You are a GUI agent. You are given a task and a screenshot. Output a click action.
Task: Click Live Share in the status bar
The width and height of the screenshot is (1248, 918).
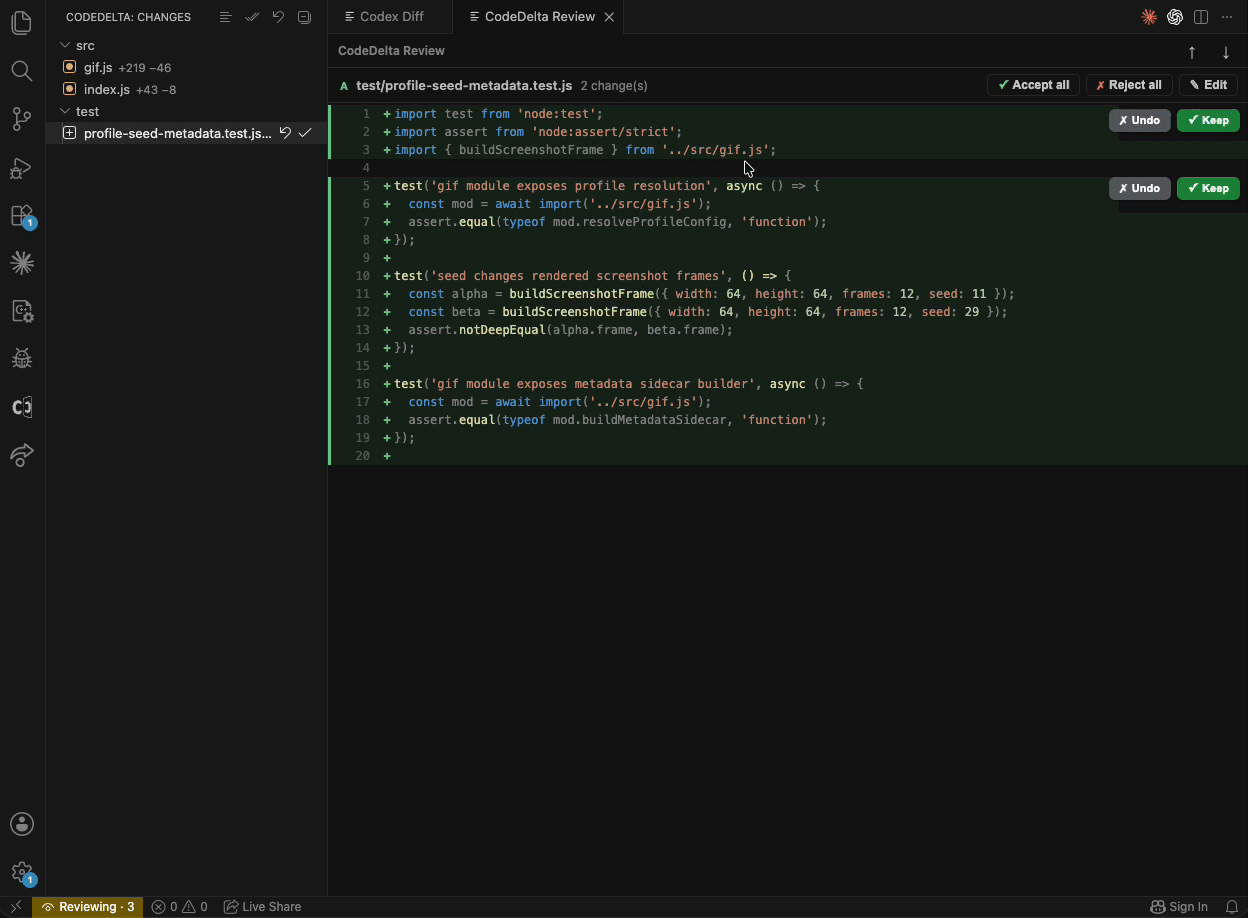[x=262, y=907]
